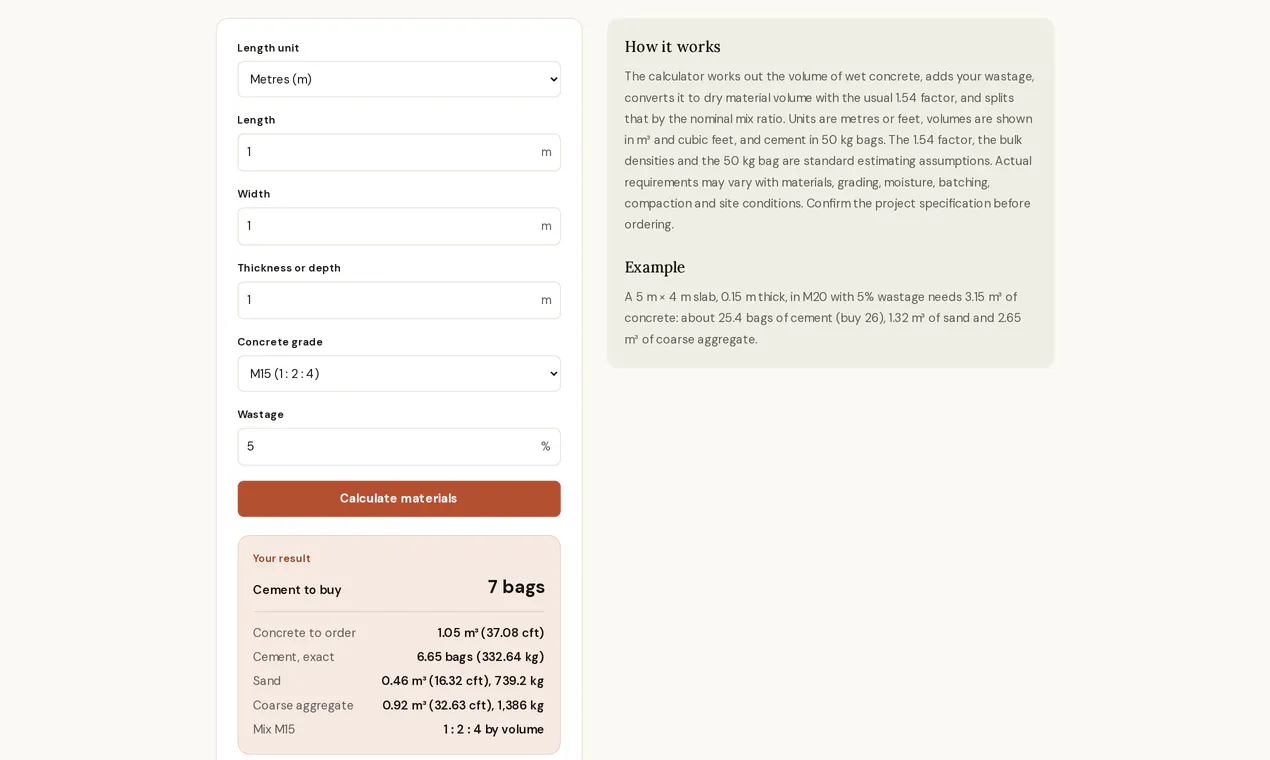
Task: Click the Sand result value
Action: coord(462,681)
